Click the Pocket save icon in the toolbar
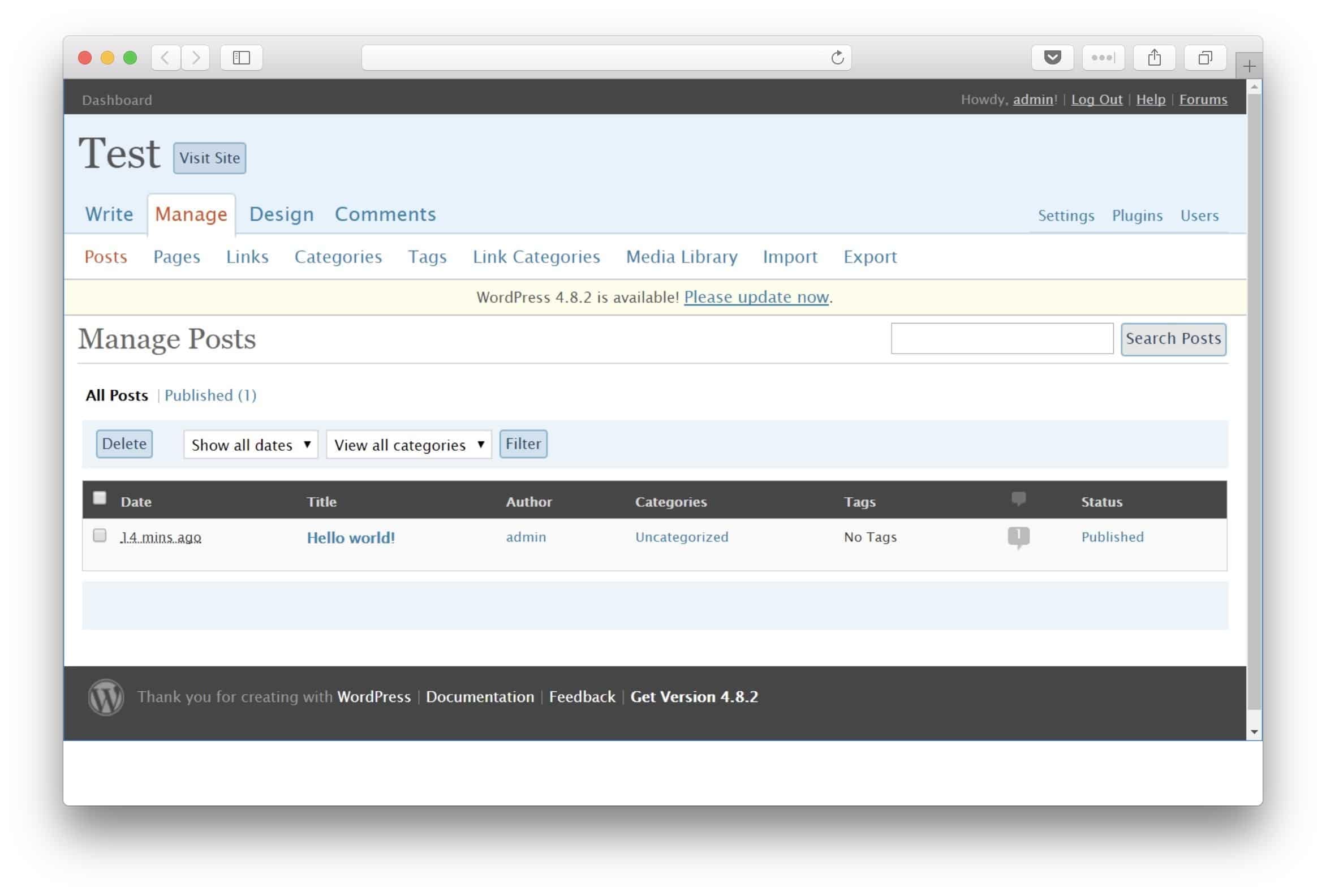The width and height of the screenshot is (1326, 896). [x=1052, y=58]
